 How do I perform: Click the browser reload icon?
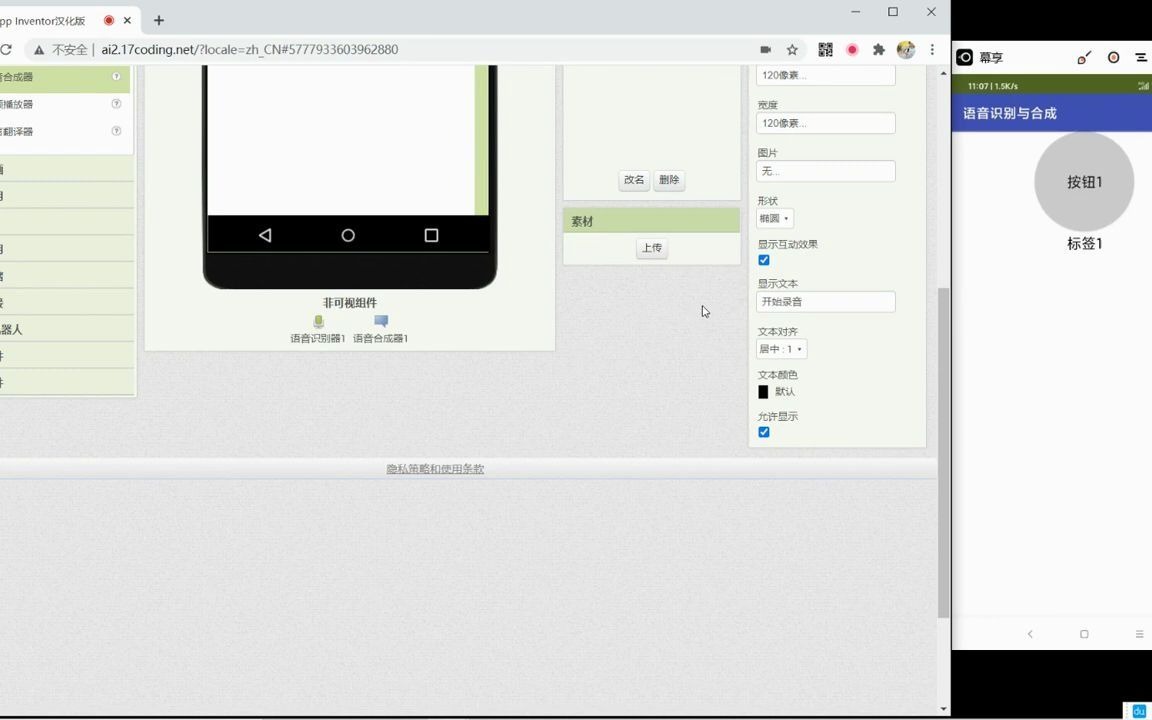[6, 49]
